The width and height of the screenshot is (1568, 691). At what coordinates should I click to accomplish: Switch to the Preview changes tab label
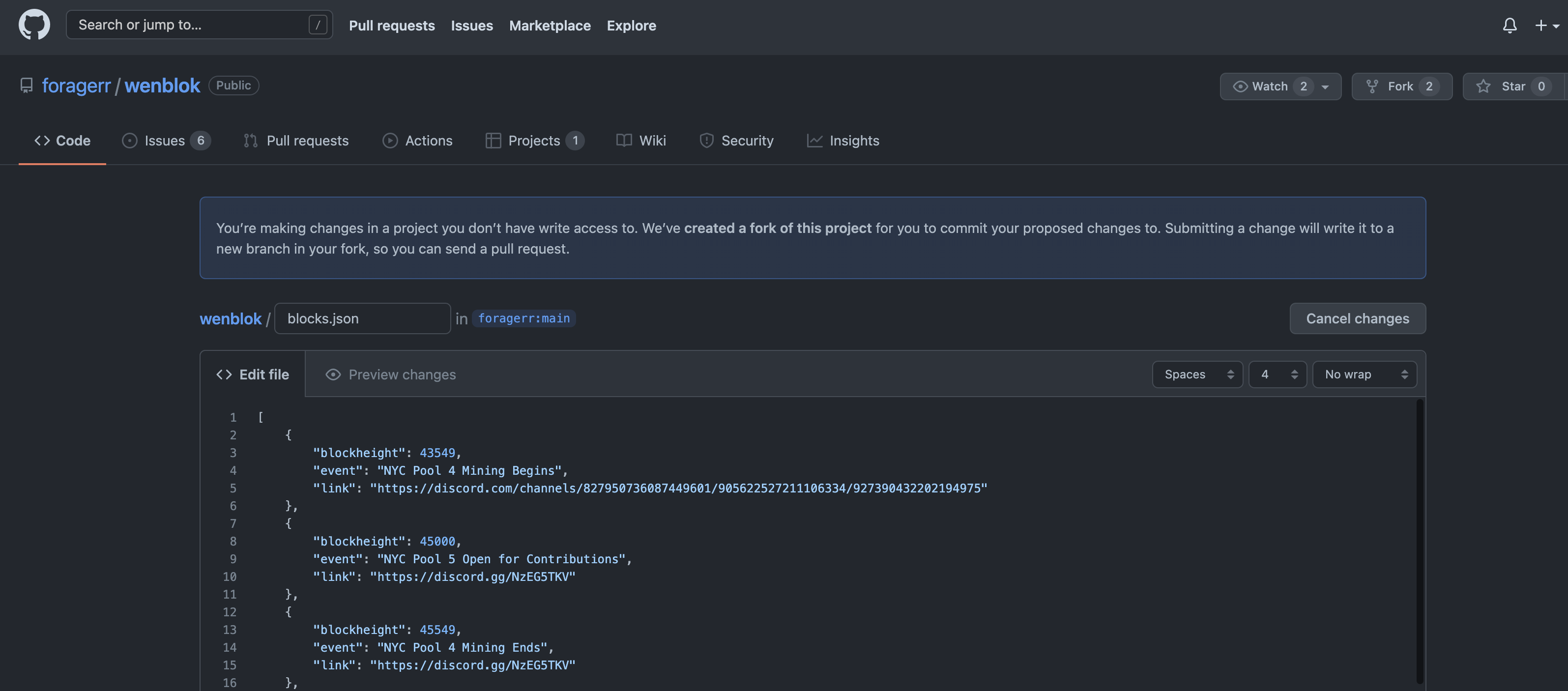402,374
